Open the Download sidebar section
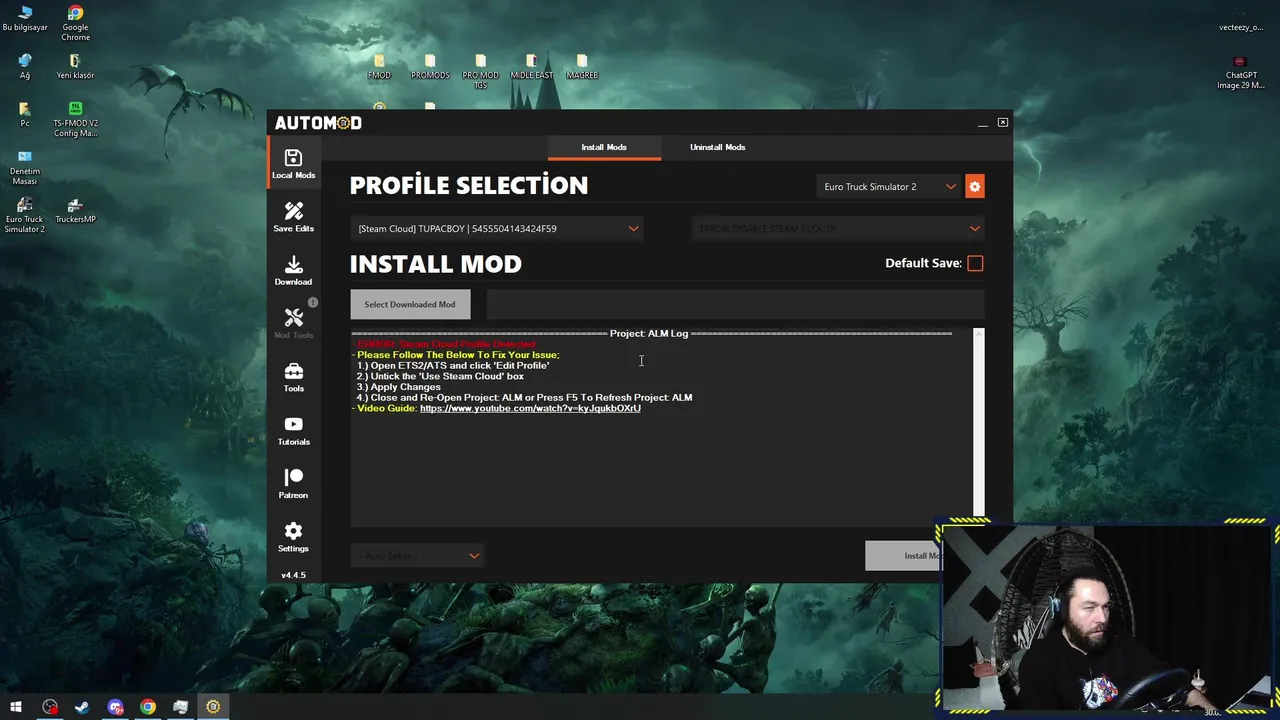Viewport: 1280px width, 720px height. point(293,270)
